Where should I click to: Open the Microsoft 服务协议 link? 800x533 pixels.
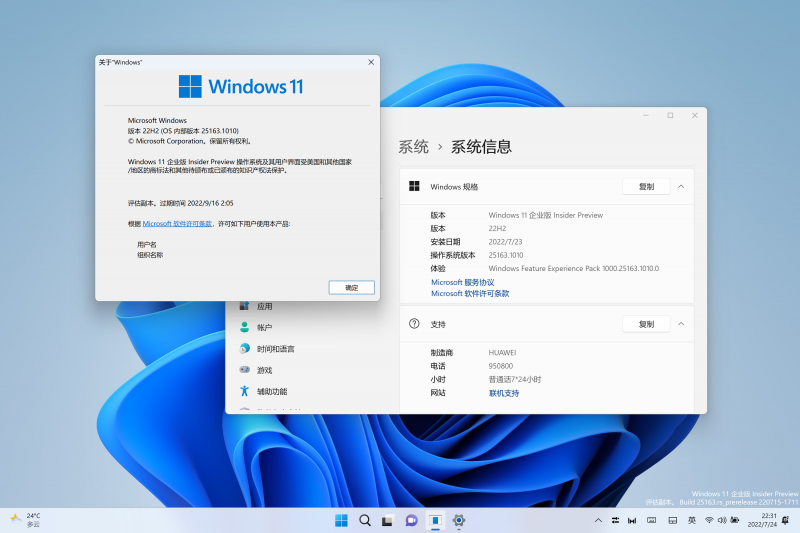[x=463, y=282]
